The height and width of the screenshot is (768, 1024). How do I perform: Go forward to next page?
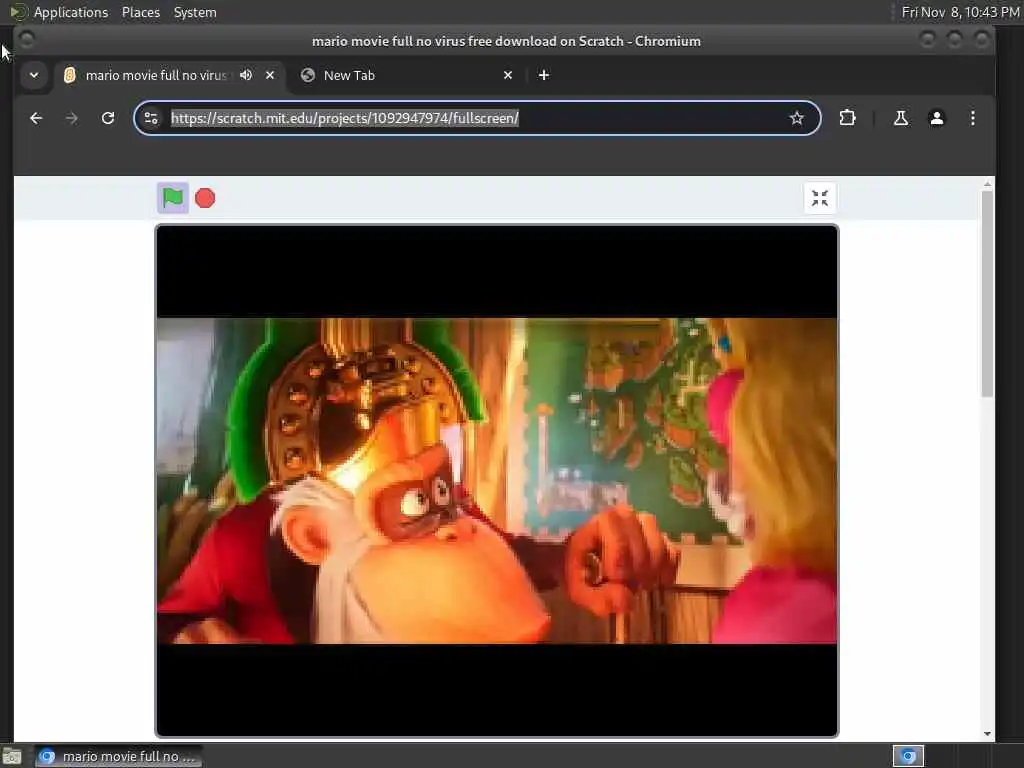pyautogui.click(x=72, y=118)
